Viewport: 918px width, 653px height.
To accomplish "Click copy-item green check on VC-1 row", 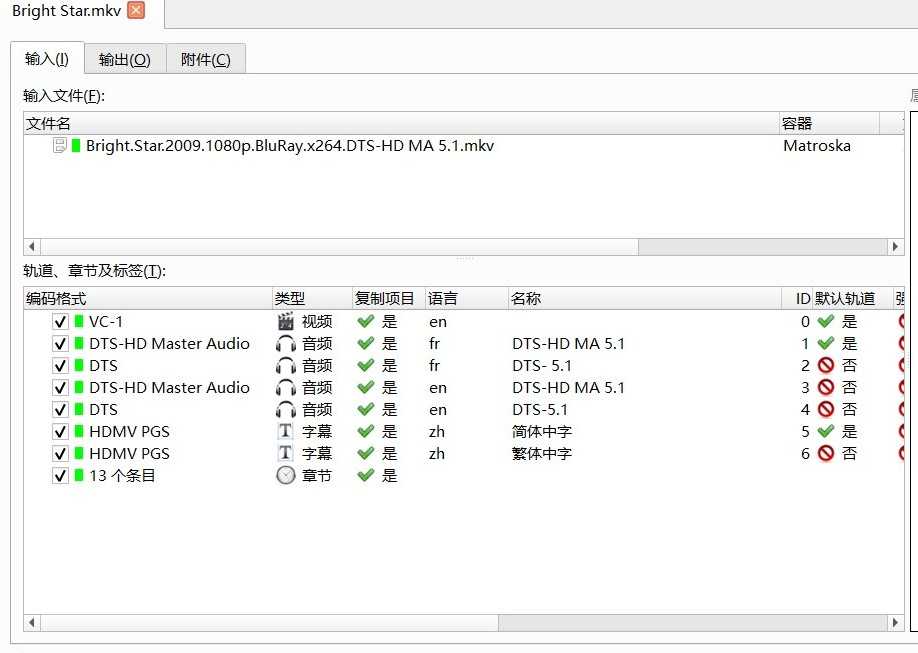I will [365, 322].
